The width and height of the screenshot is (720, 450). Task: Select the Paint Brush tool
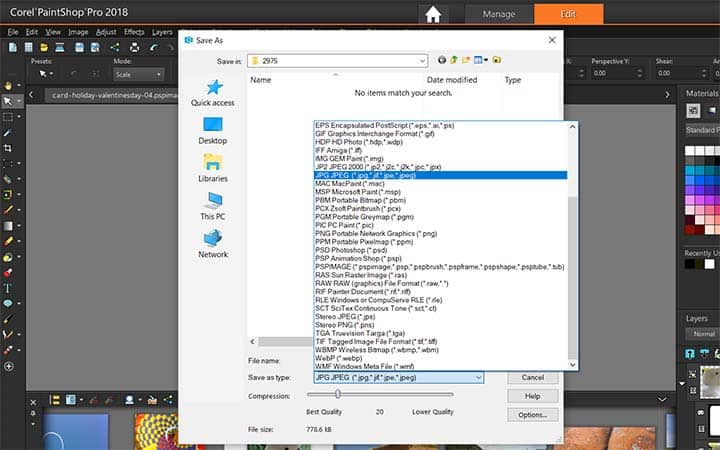point(8,210)
